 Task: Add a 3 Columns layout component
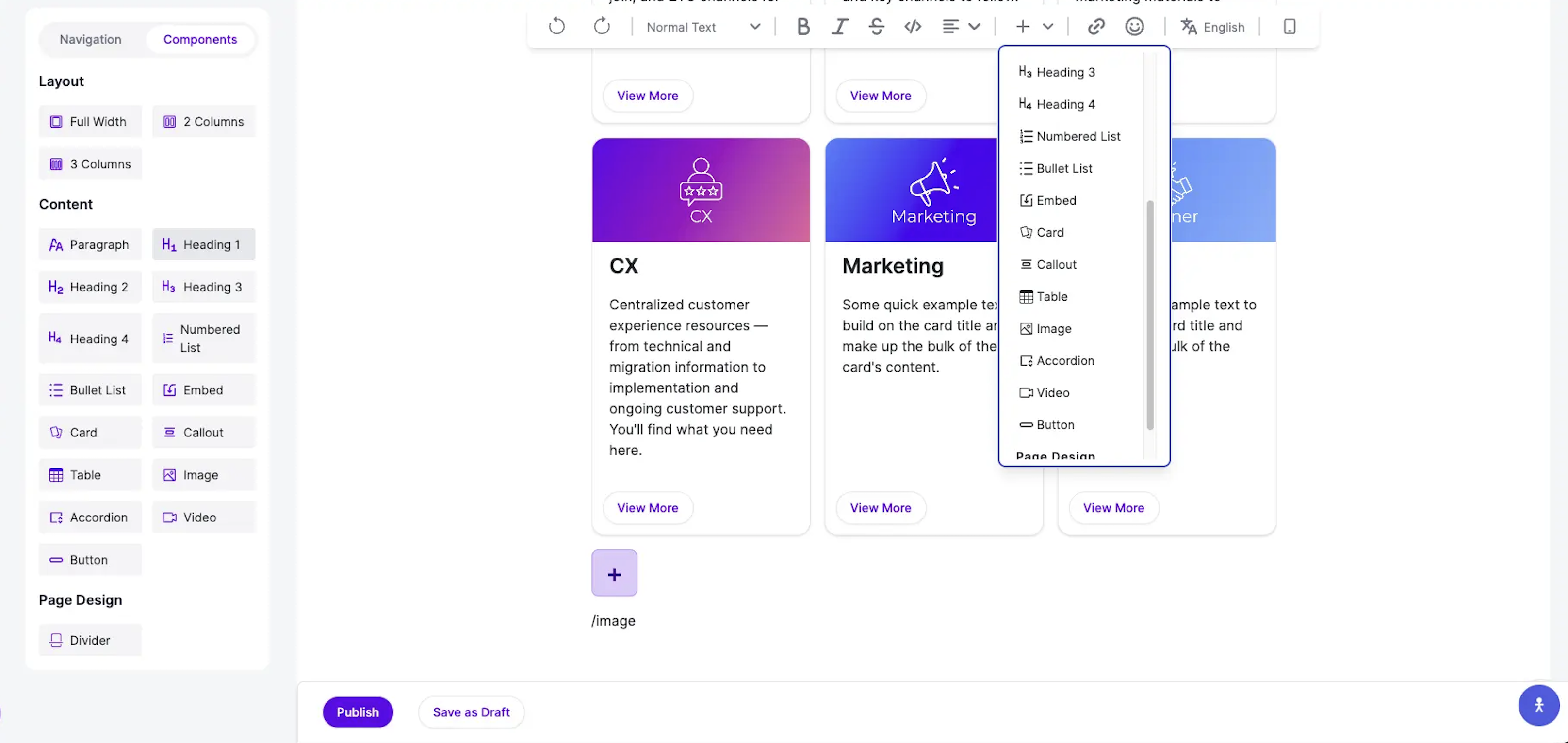(x=90, y=164)
